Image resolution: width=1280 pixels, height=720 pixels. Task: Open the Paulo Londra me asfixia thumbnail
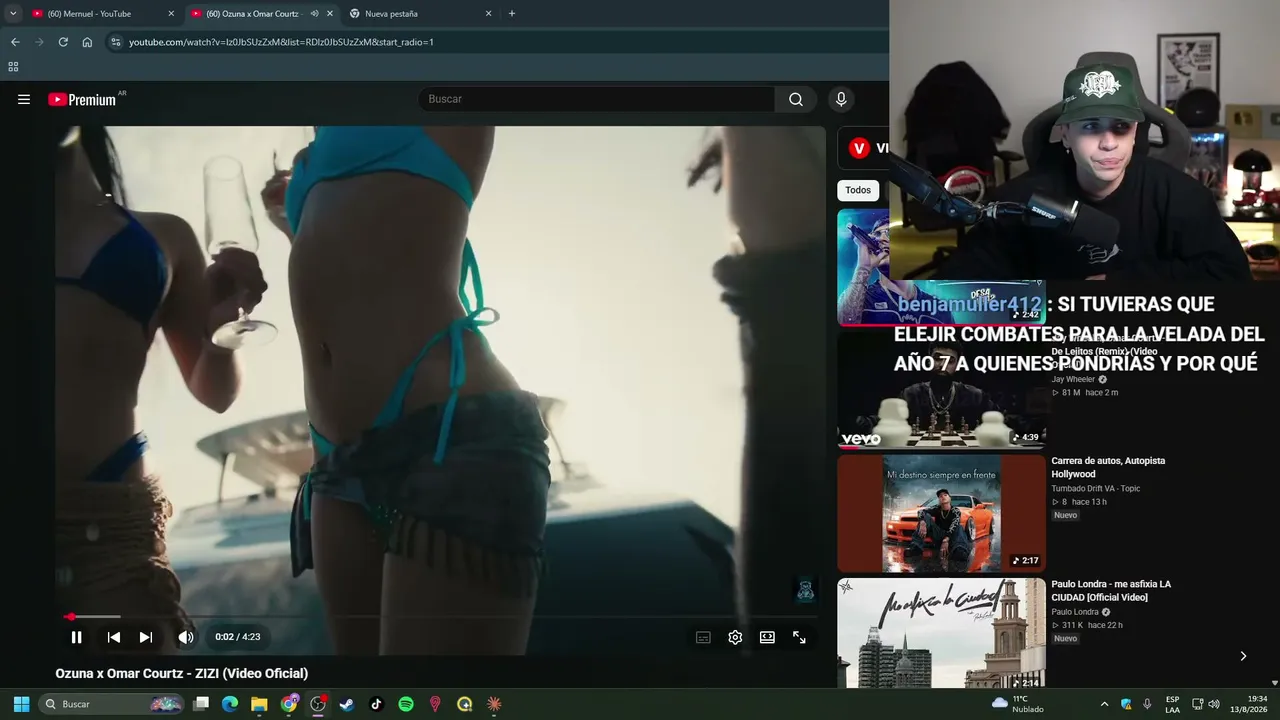coord(941,633)
